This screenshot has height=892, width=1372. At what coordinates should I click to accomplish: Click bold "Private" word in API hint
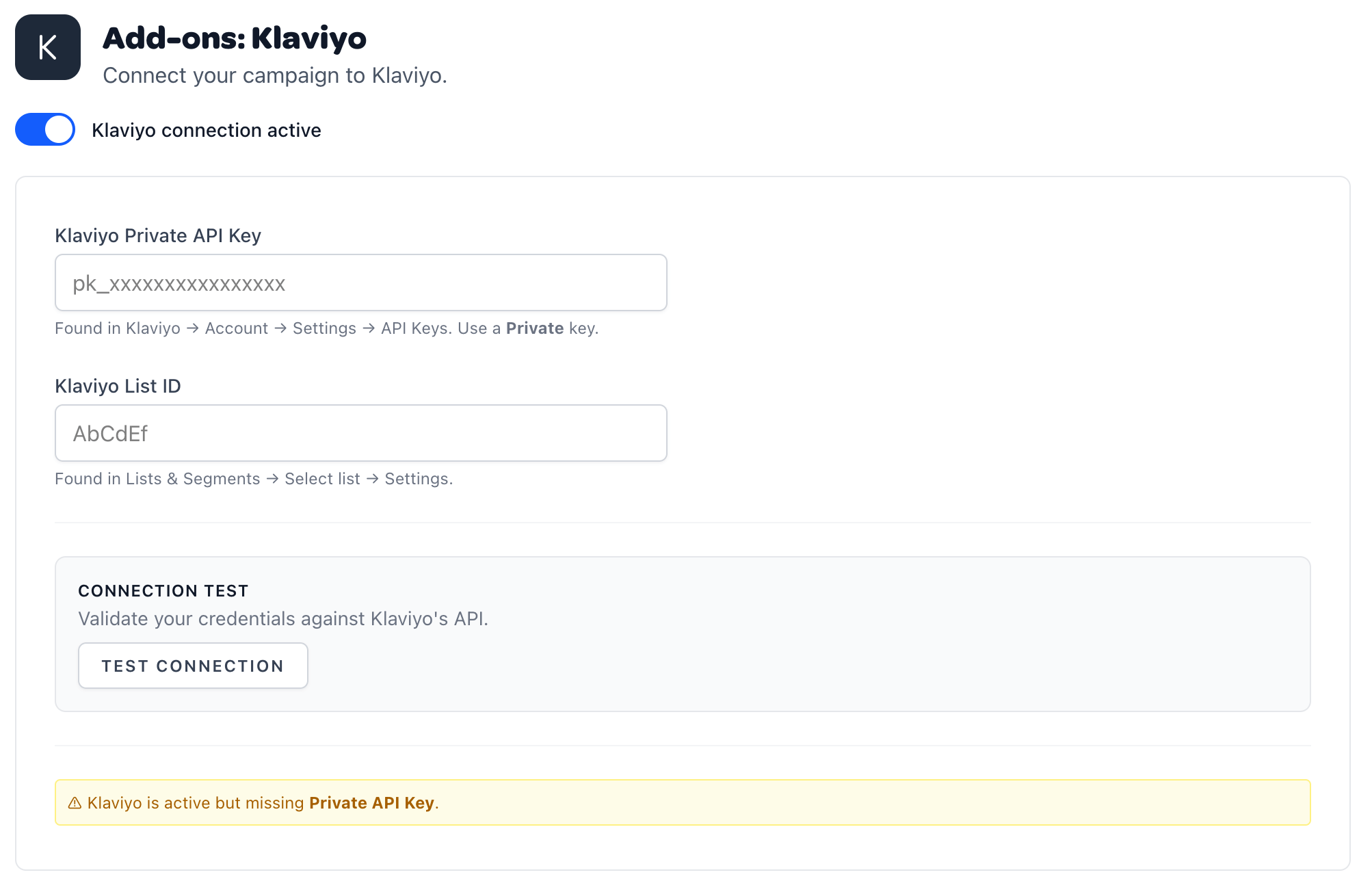[534, 328]
